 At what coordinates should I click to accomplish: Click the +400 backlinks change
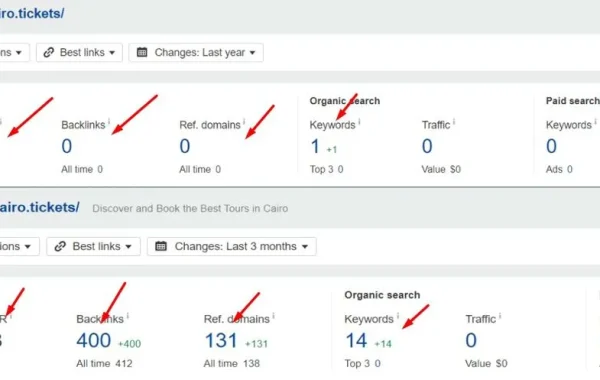tap(129, 344)
